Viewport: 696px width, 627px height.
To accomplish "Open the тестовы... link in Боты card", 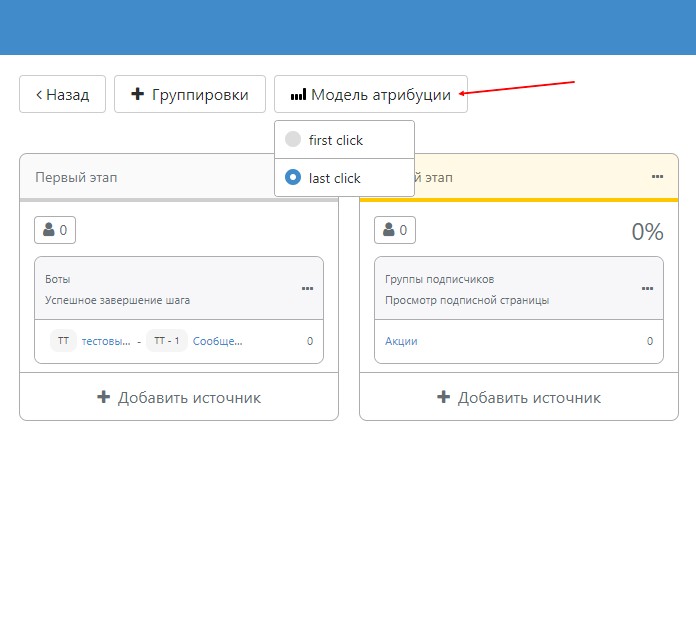I will click(x=106, y=341).
